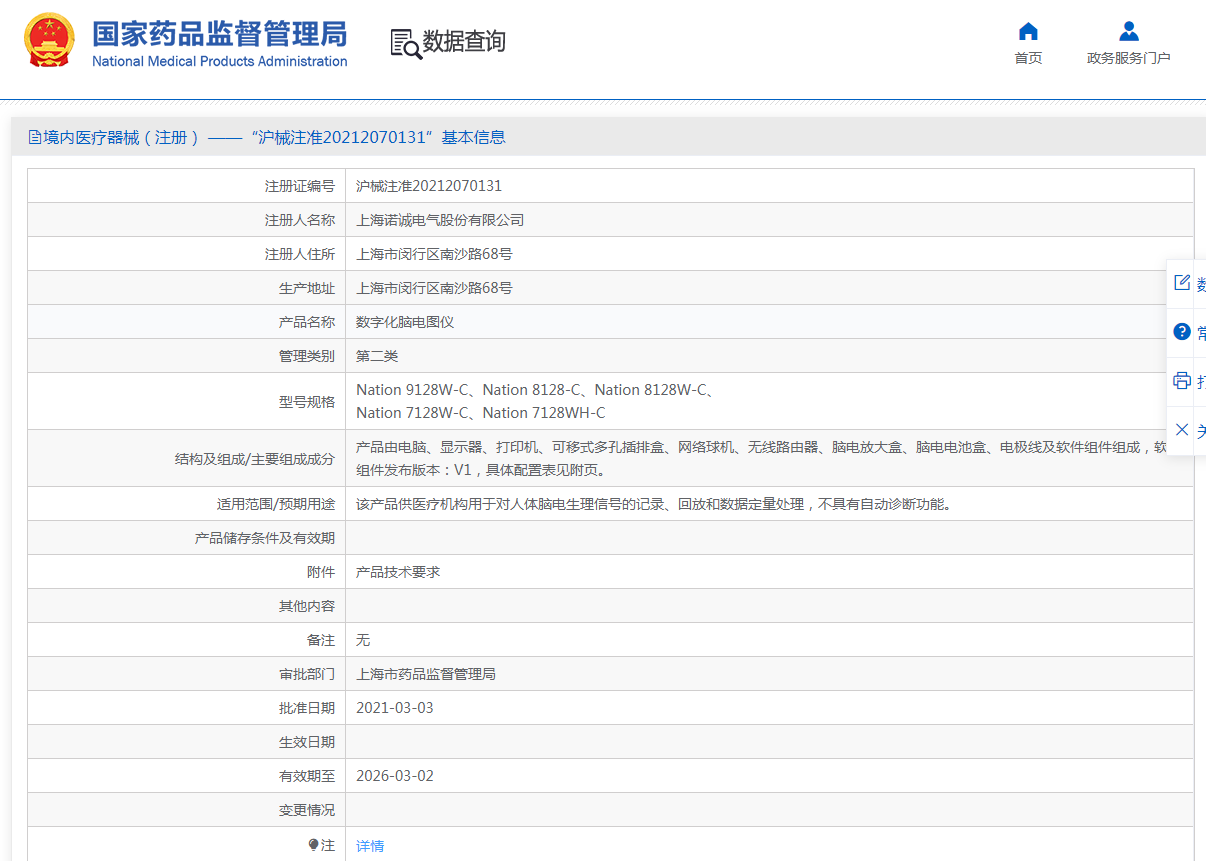Viewport: 1206px width, 861px height.
Task: Click the document icon before 境内医疗器械
Action: tap(35, 138)
